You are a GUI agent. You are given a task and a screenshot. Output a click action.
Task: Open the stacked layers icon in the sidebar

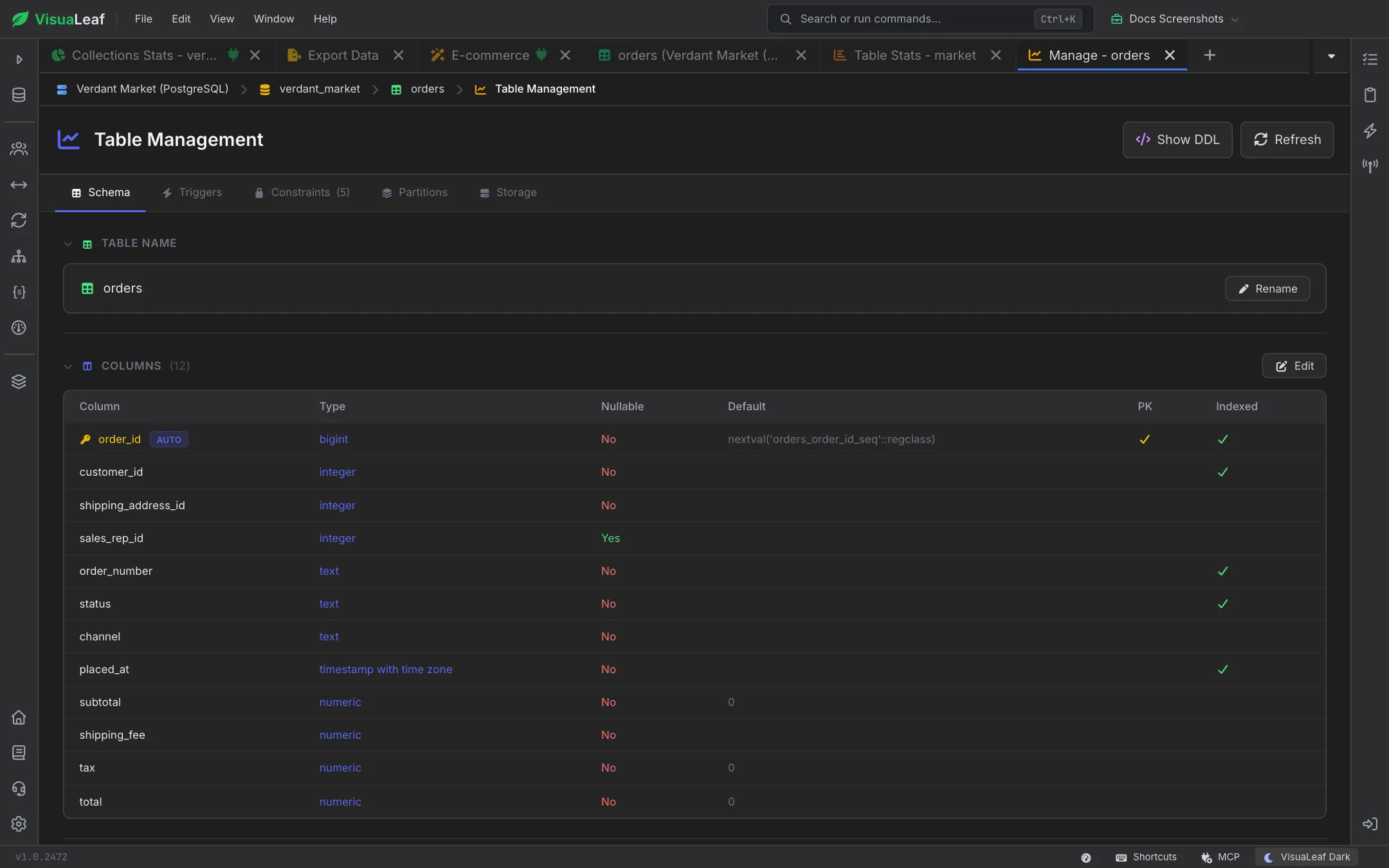(19, 381)
